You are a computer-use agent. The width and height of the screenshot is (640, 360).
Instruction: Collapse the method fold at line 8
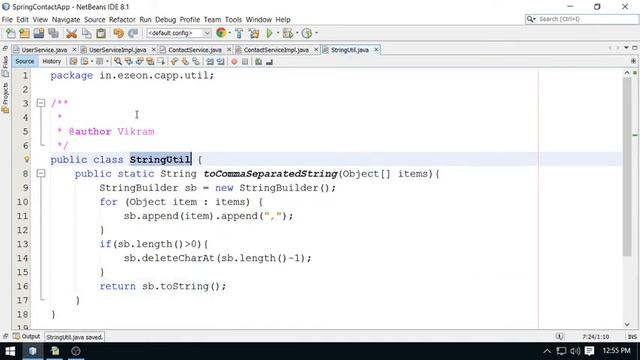(x=41, y=173)
